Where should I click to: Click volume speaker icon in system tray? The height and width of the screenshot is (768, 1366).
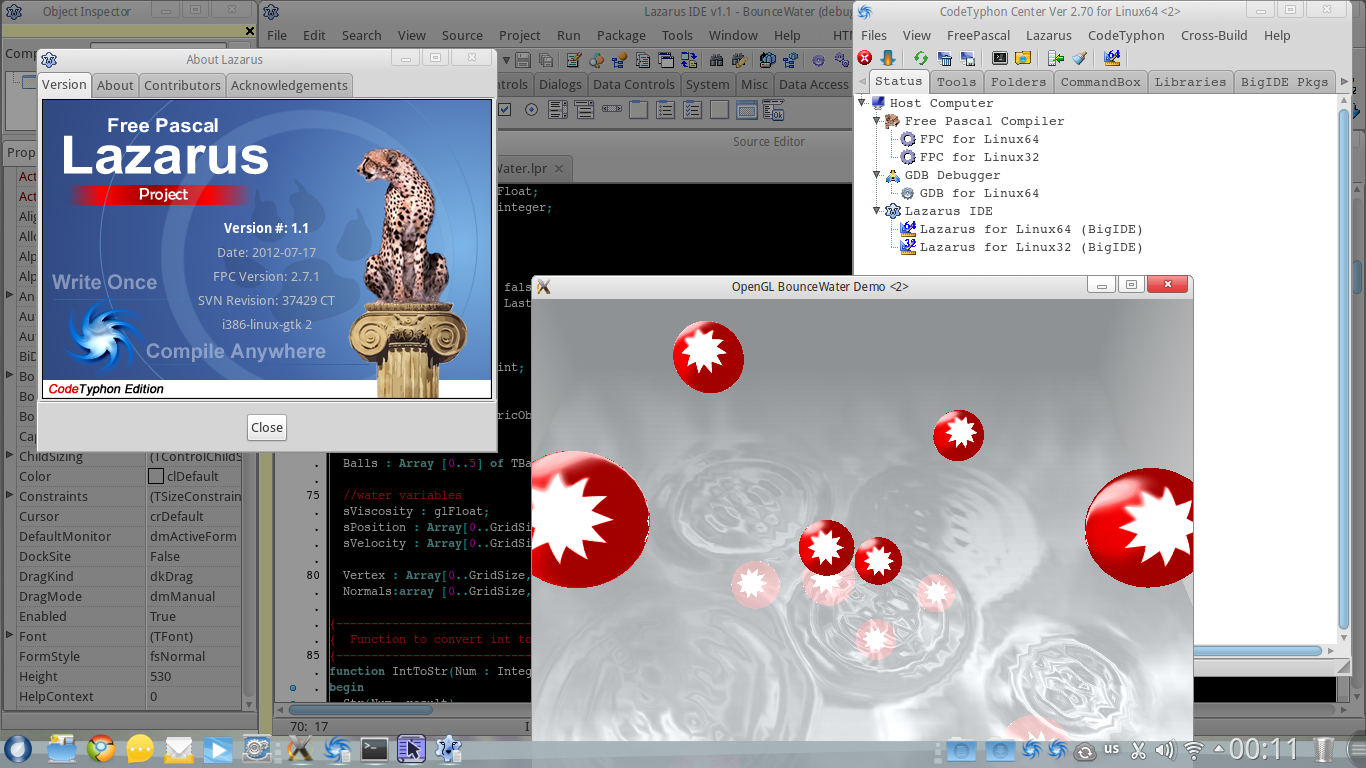(1165, 749)
